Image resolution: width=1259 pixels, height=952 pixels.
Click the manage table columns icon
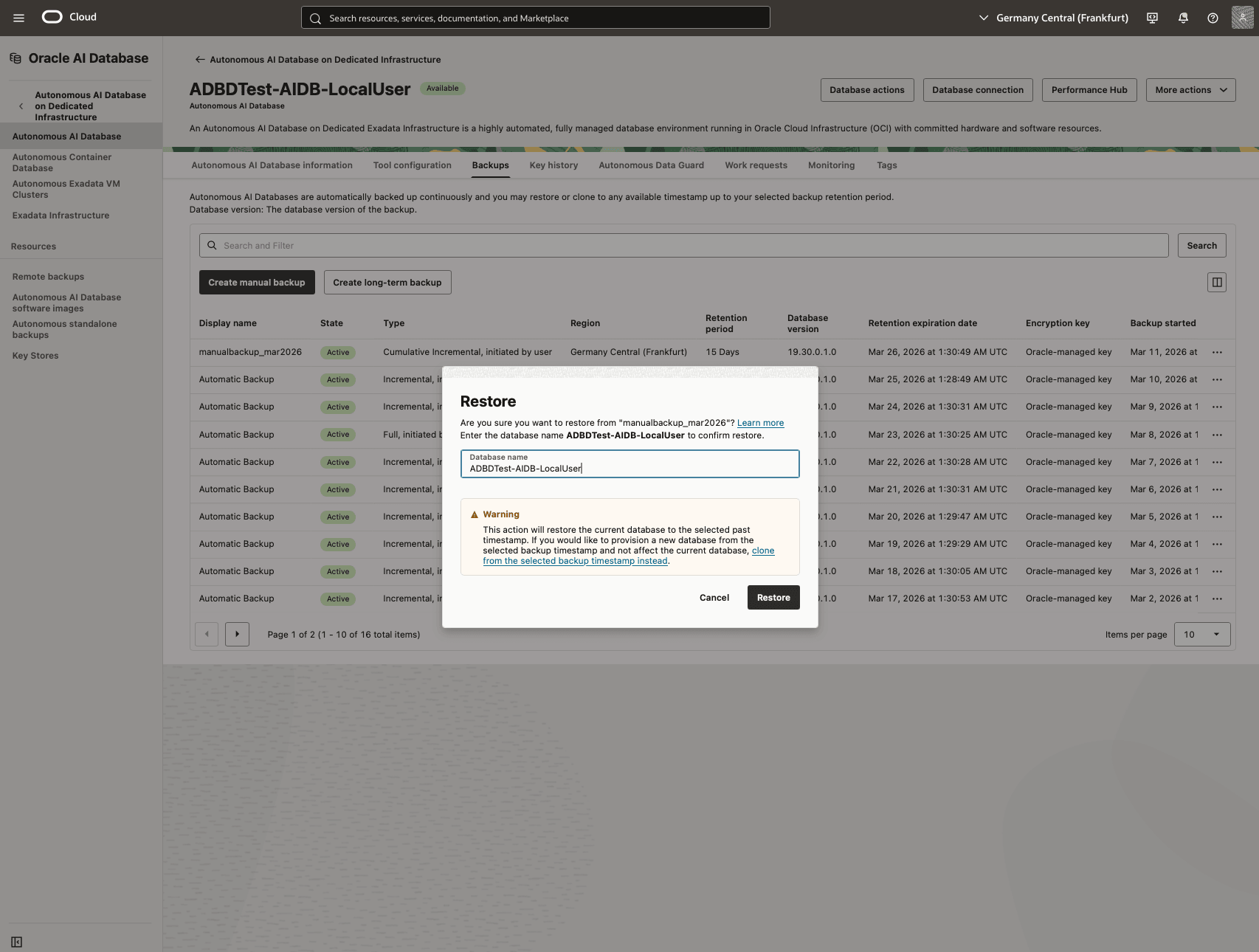[1217, 282]
